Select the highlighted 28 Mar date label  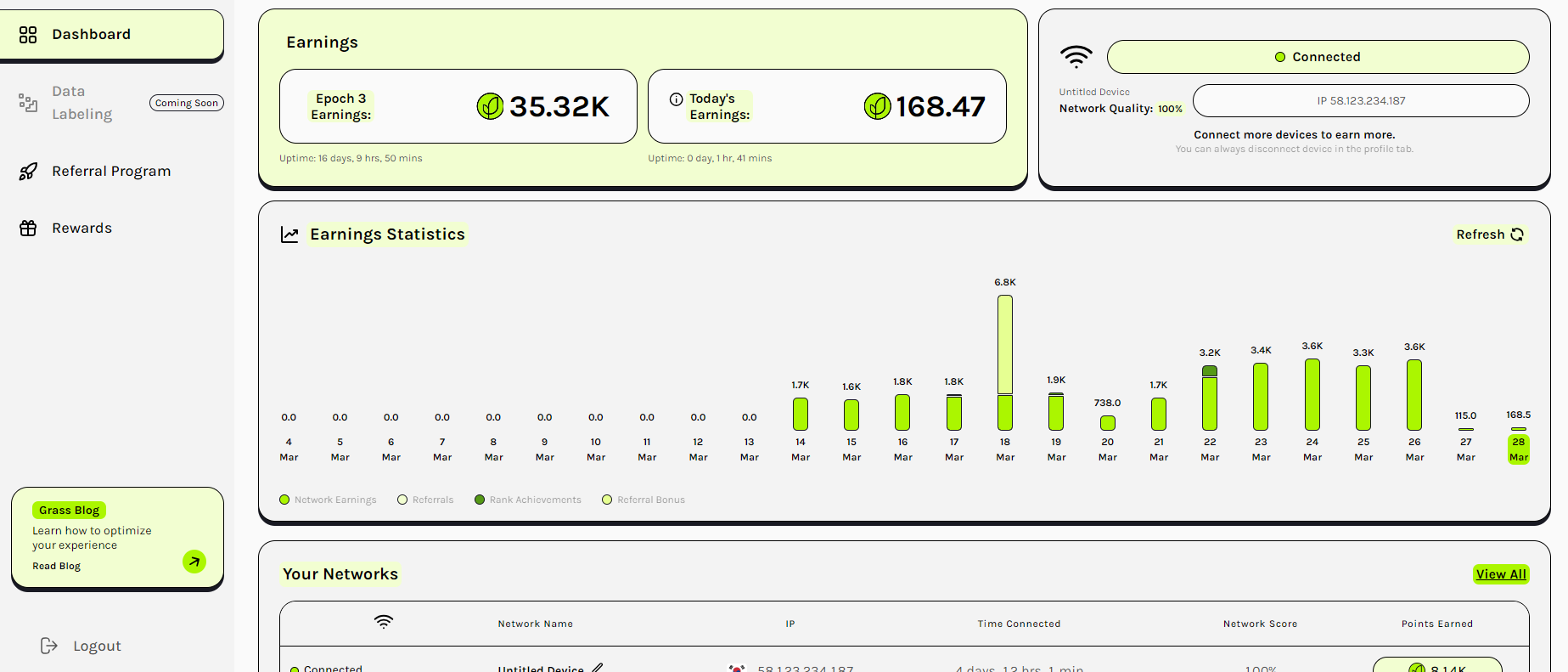click(x=1519, y=449)
